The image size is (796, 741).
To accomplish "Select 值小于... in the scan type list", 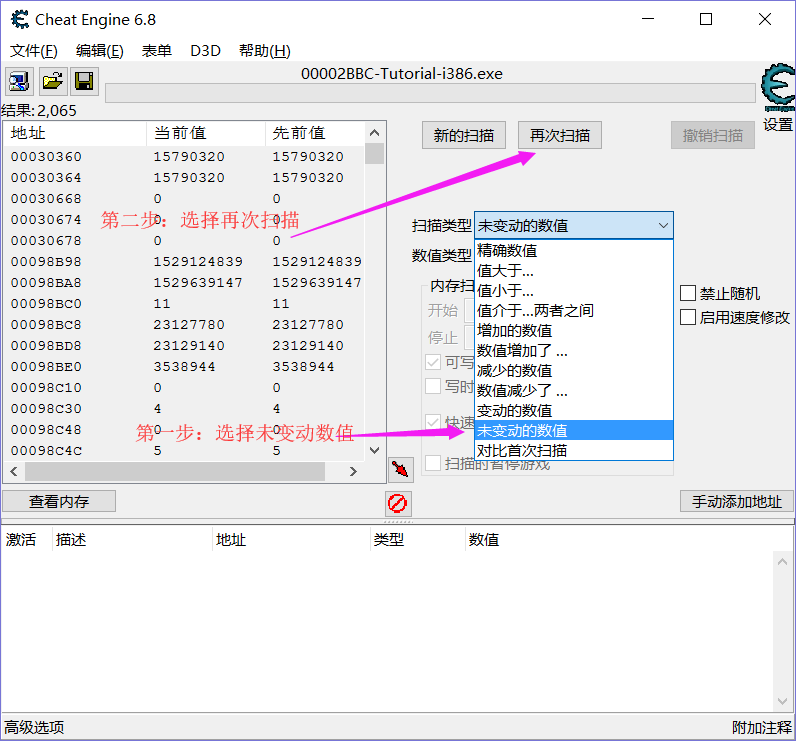I will 574,290.
